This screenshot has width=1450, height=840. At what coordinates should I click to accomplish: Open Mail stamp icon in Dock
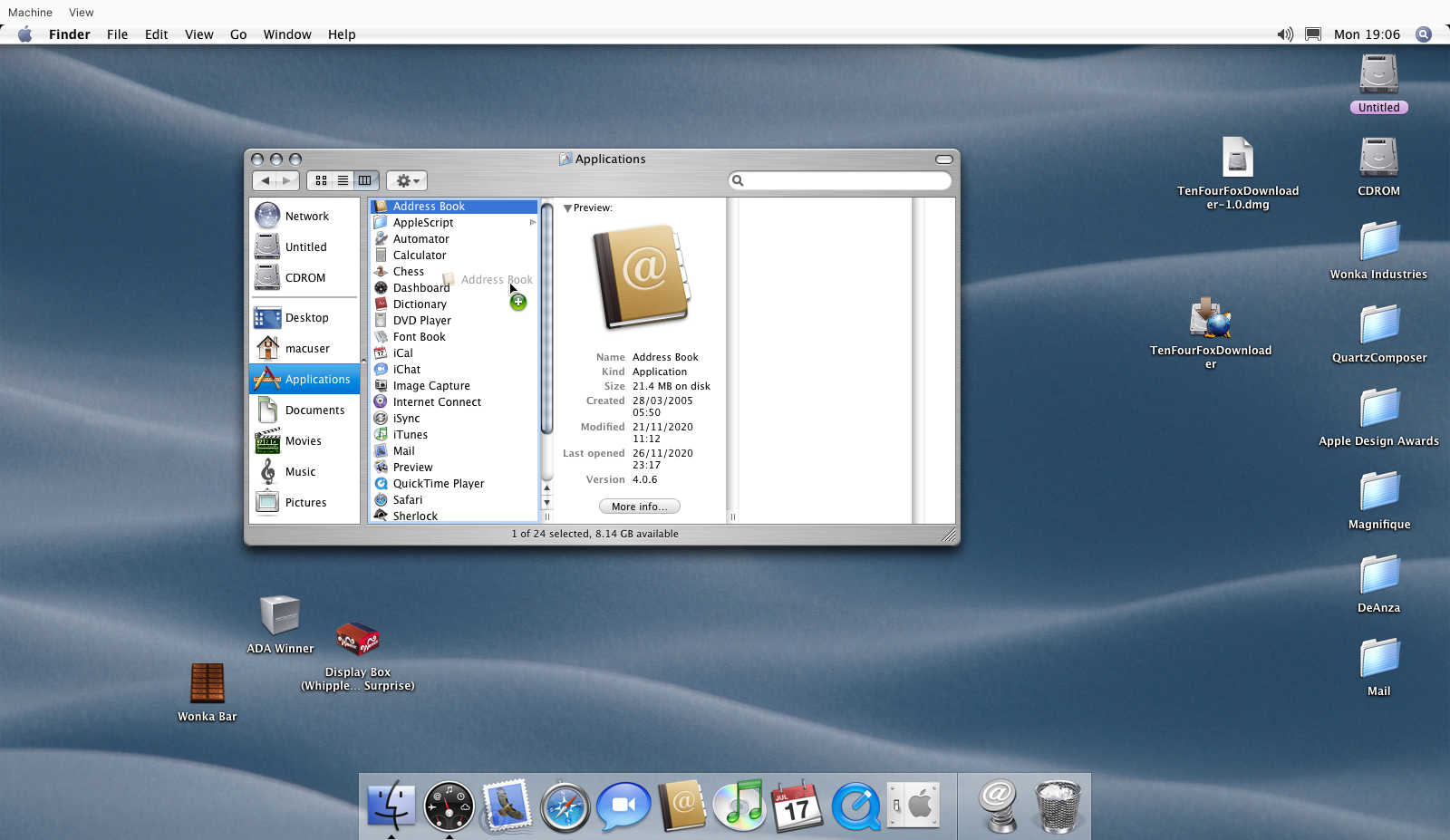pos(507,806)
